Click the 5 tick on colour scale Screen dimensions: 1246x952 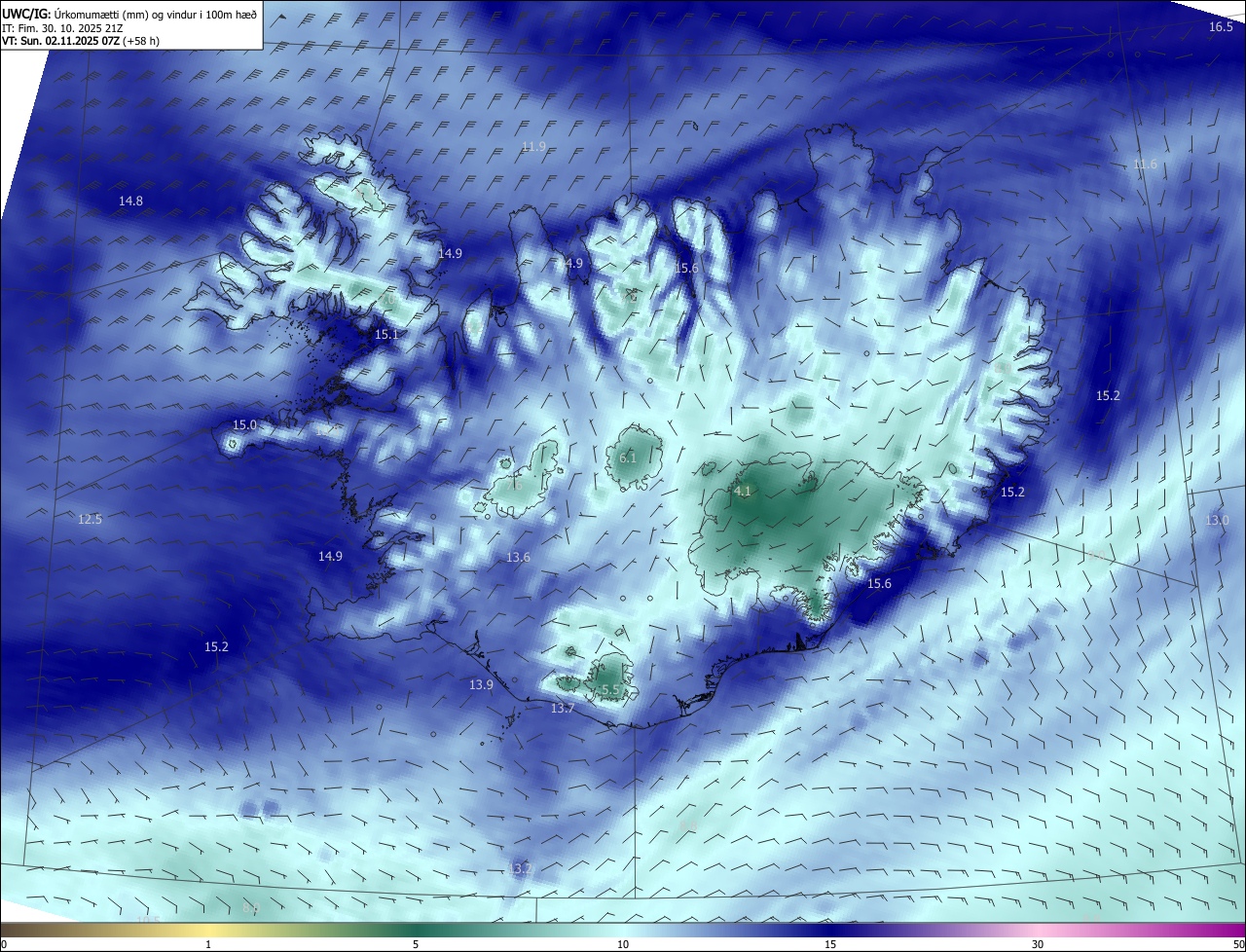pos(416,945)
